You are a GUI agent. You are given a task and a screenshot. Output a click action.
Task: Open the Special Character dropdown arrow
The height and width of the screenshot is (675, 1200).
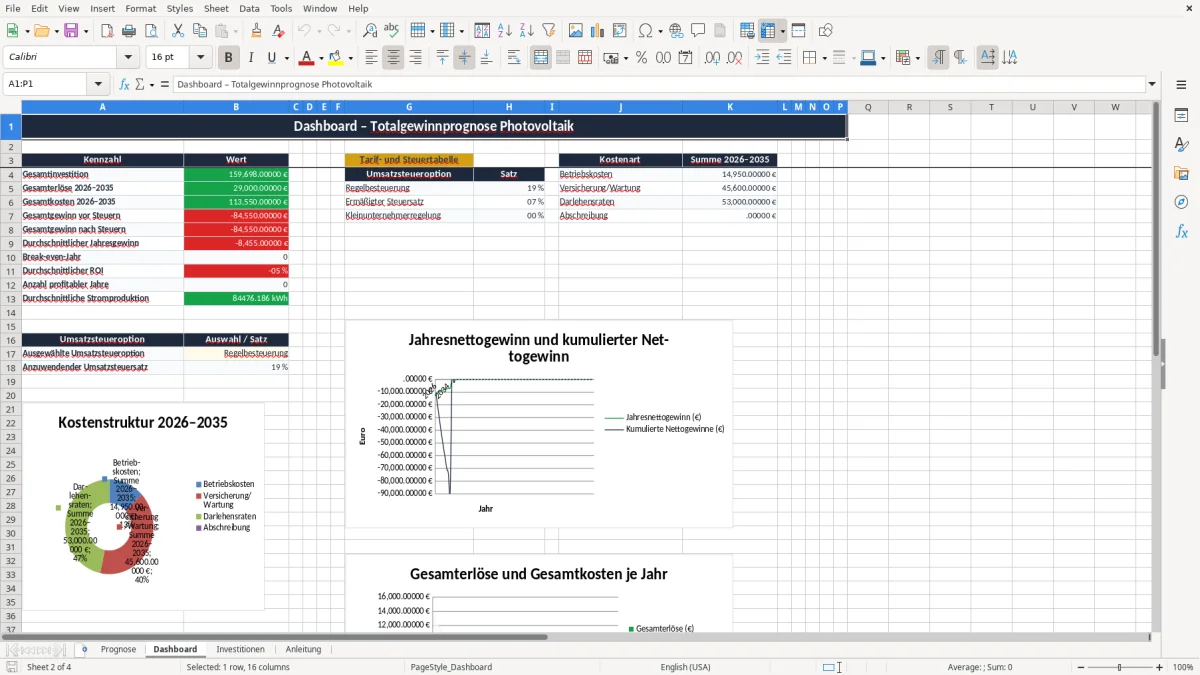[659, 31]
